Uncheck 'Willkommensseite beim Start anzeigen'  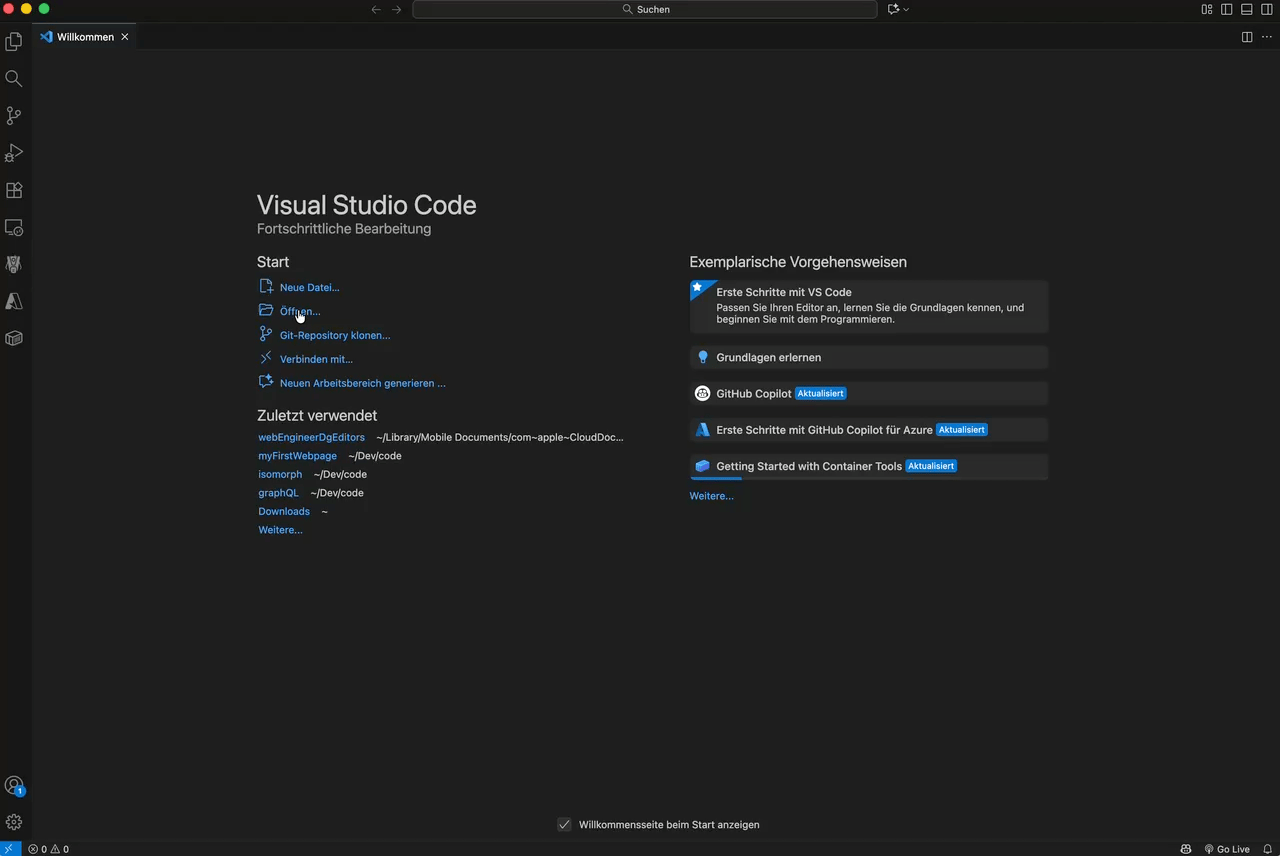[564, 824]
